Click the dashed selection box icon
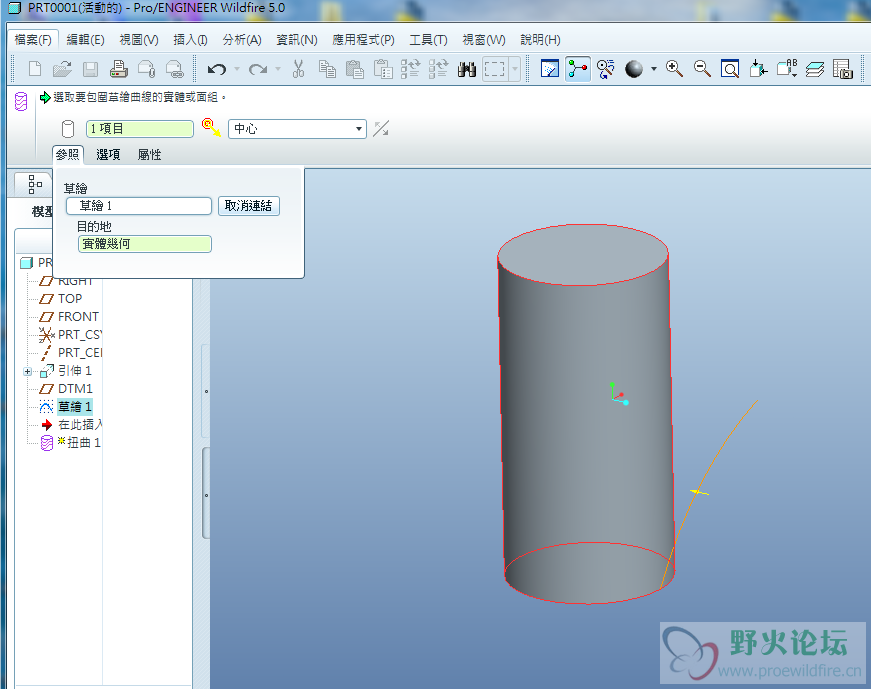Viewport: 871px width, 689px height. click(494, 69)
